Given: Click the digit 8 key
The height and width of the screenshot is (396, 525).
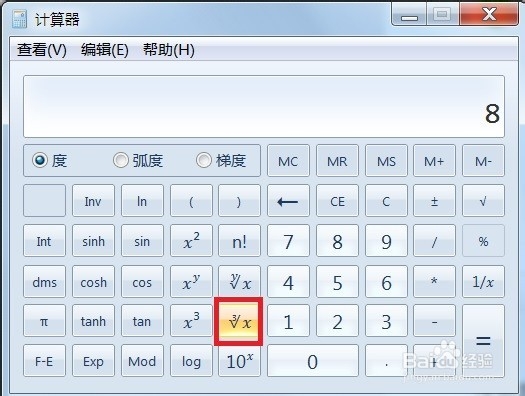Looking at the screenshot, I should click(337, 240).
